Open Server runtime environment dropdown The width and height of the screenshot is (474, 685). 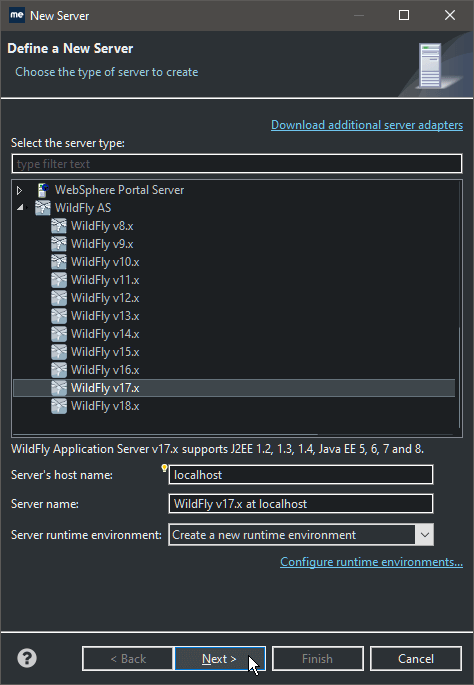tap(424, 535)
